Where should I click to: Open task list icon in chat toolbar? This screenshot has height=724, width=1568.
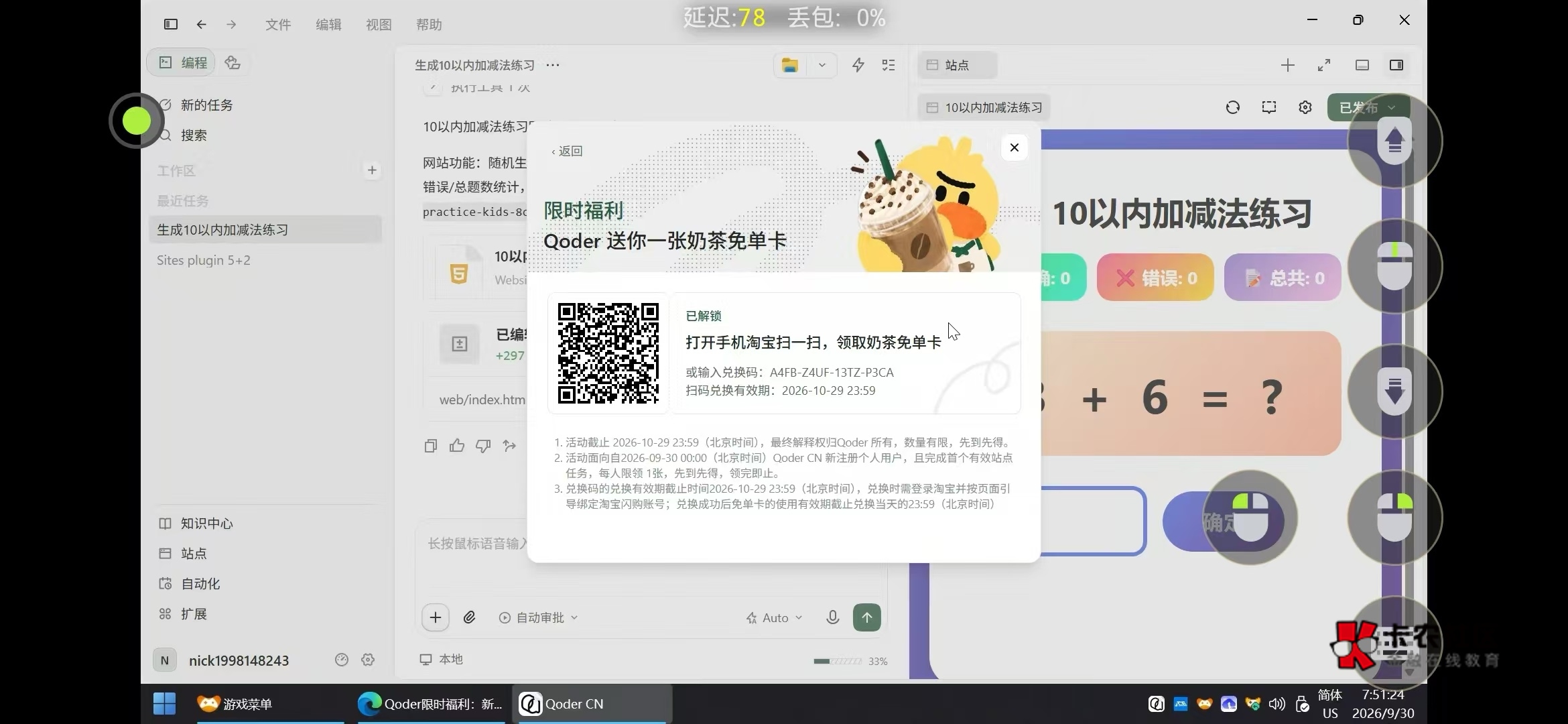point(889,65)
